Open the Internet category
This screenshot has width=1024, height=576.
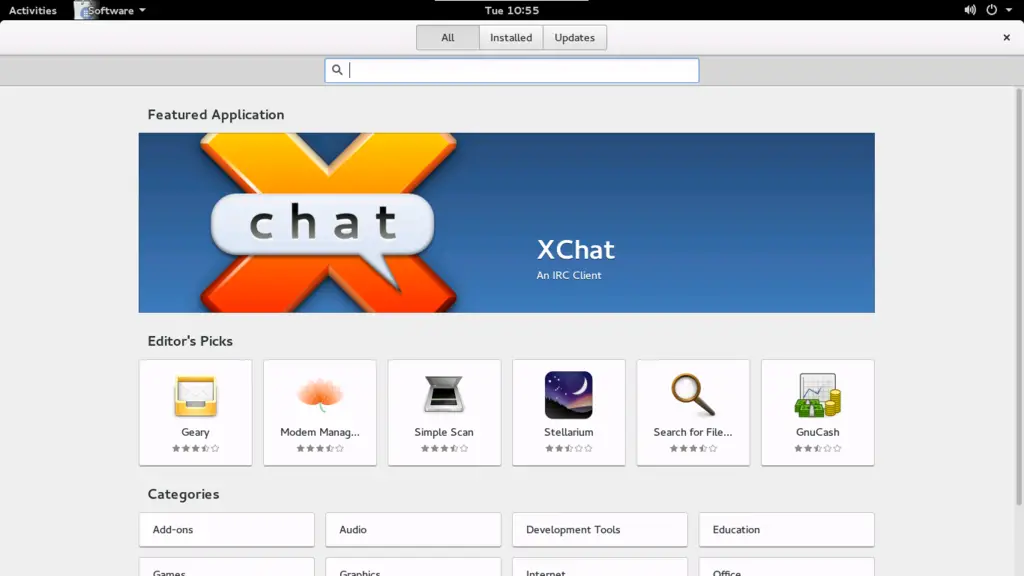pyautogui.click(x=600, y=567)
